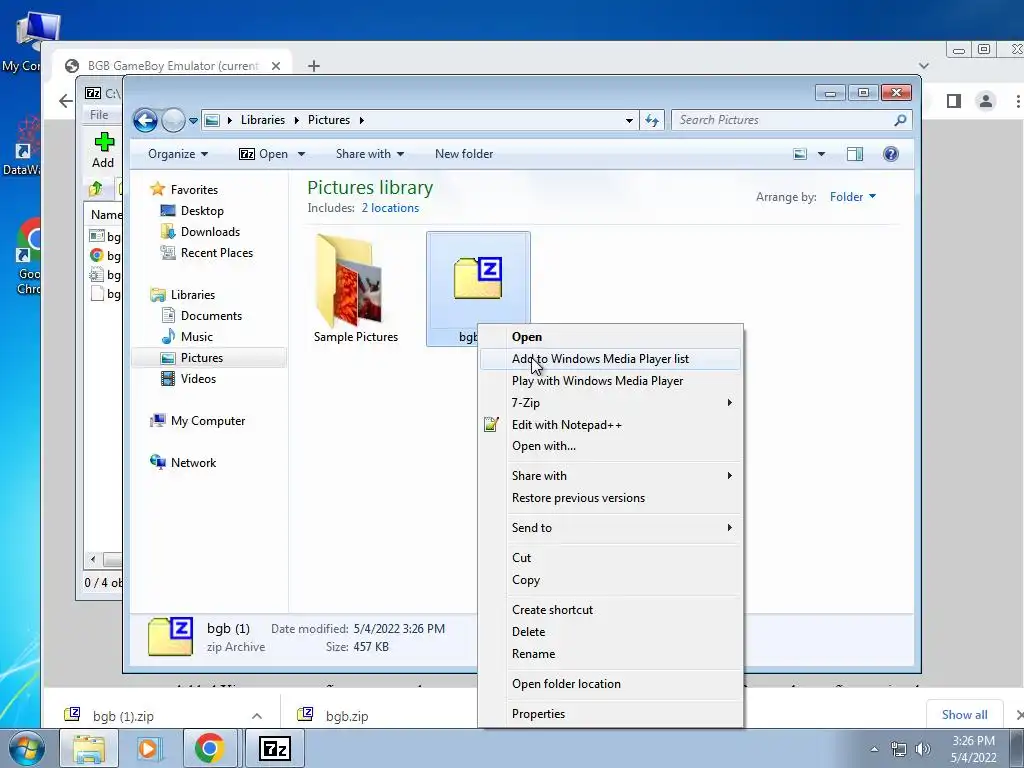Image resolution: width=1024 pixels, height=768 pixels.
Task: Expand the 7-Zip context submenu
Action: [610, 403]
